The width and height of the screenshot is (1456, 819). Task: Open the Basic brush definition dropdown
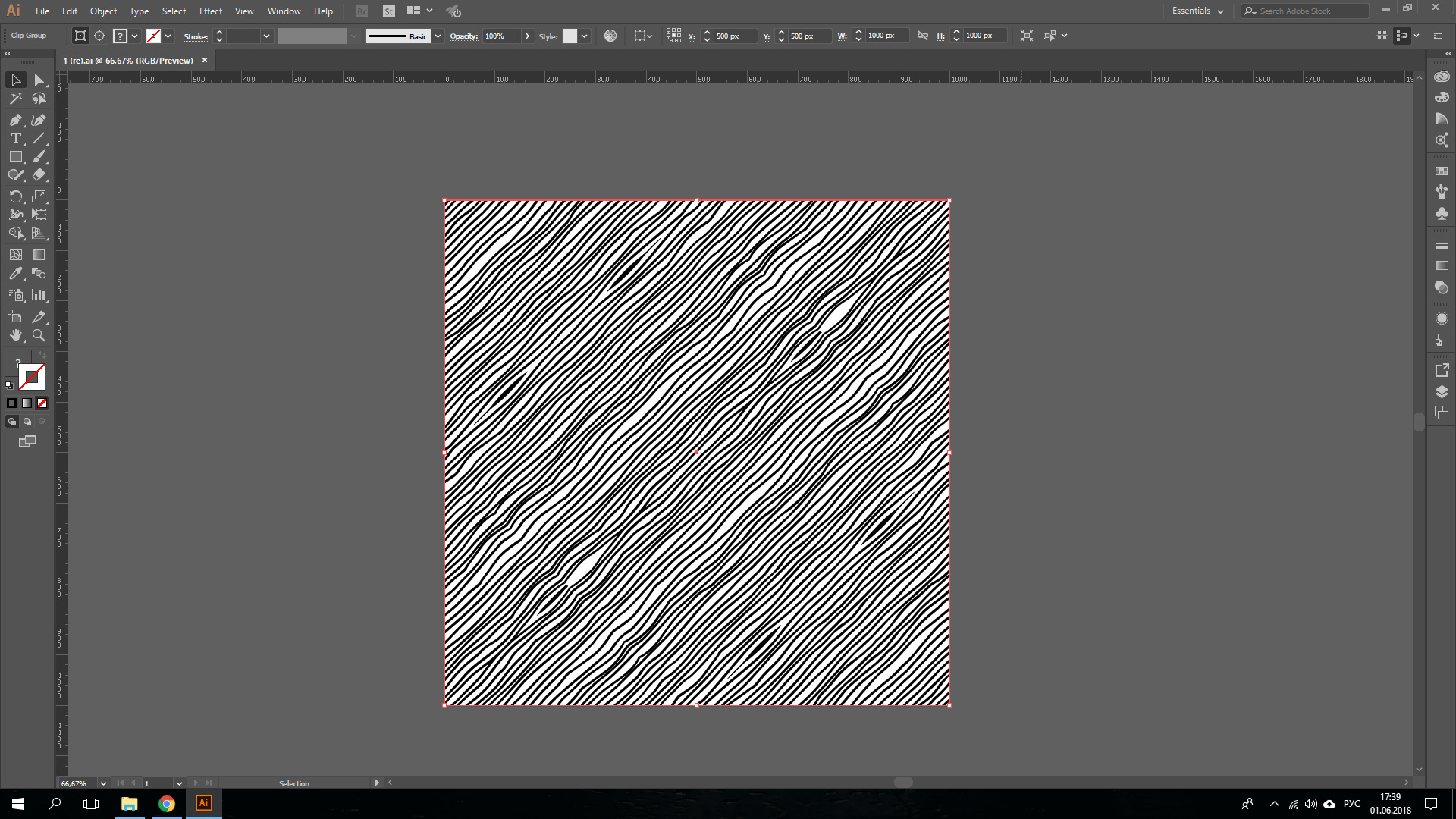pyautogui.click(x=438, y=36)
